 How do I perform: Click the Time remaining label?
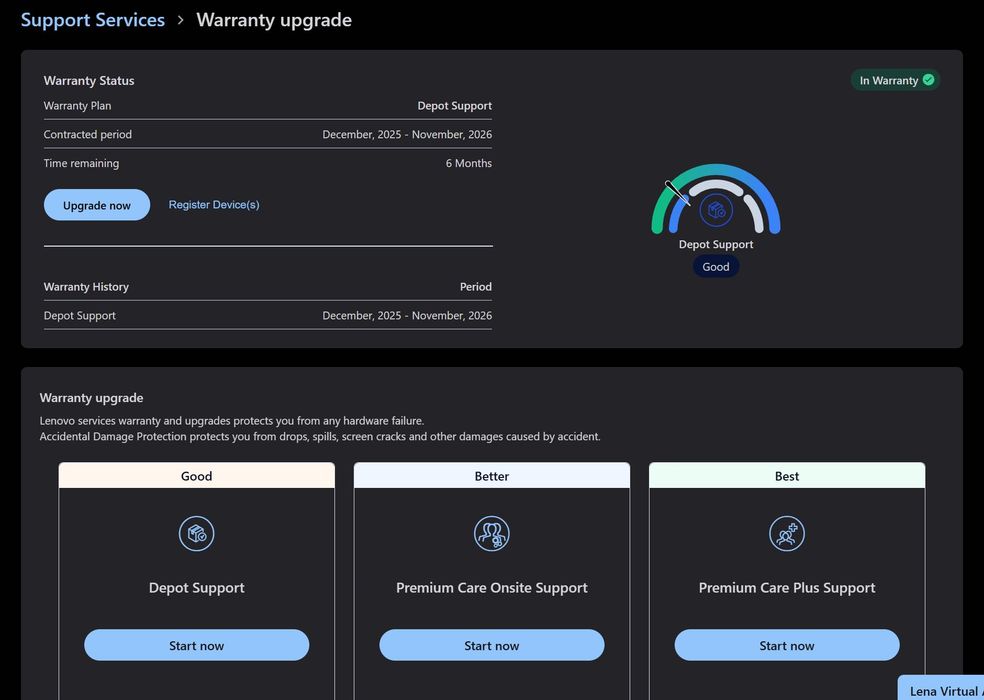click(x=81, y=163)
